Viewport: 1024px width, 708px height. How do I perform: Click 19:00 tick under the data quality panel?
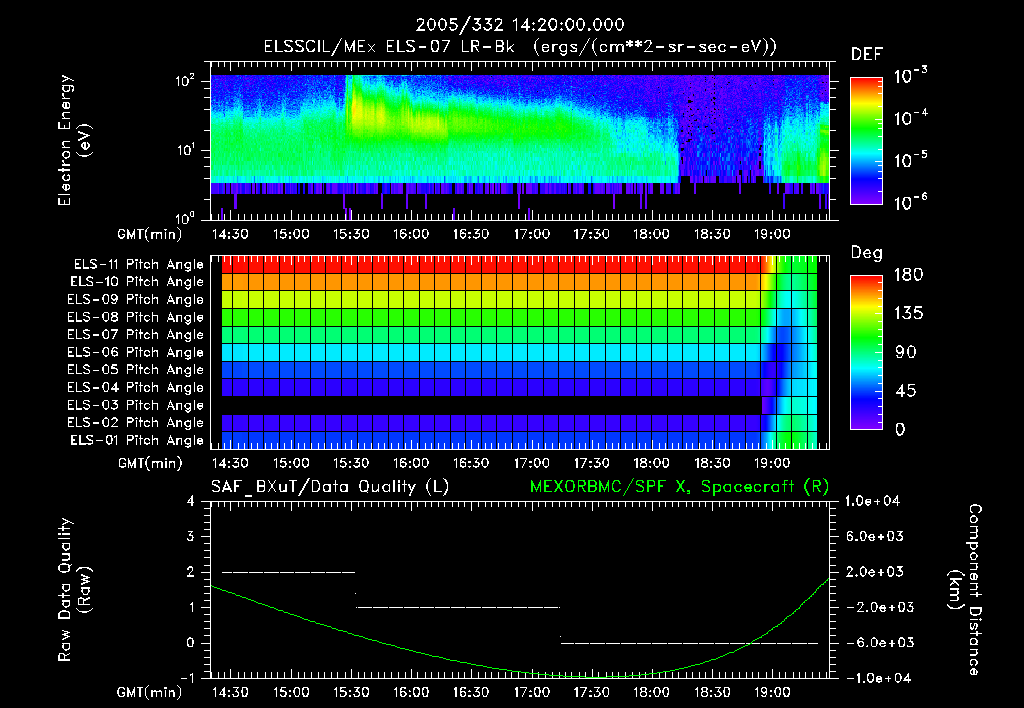772,692
